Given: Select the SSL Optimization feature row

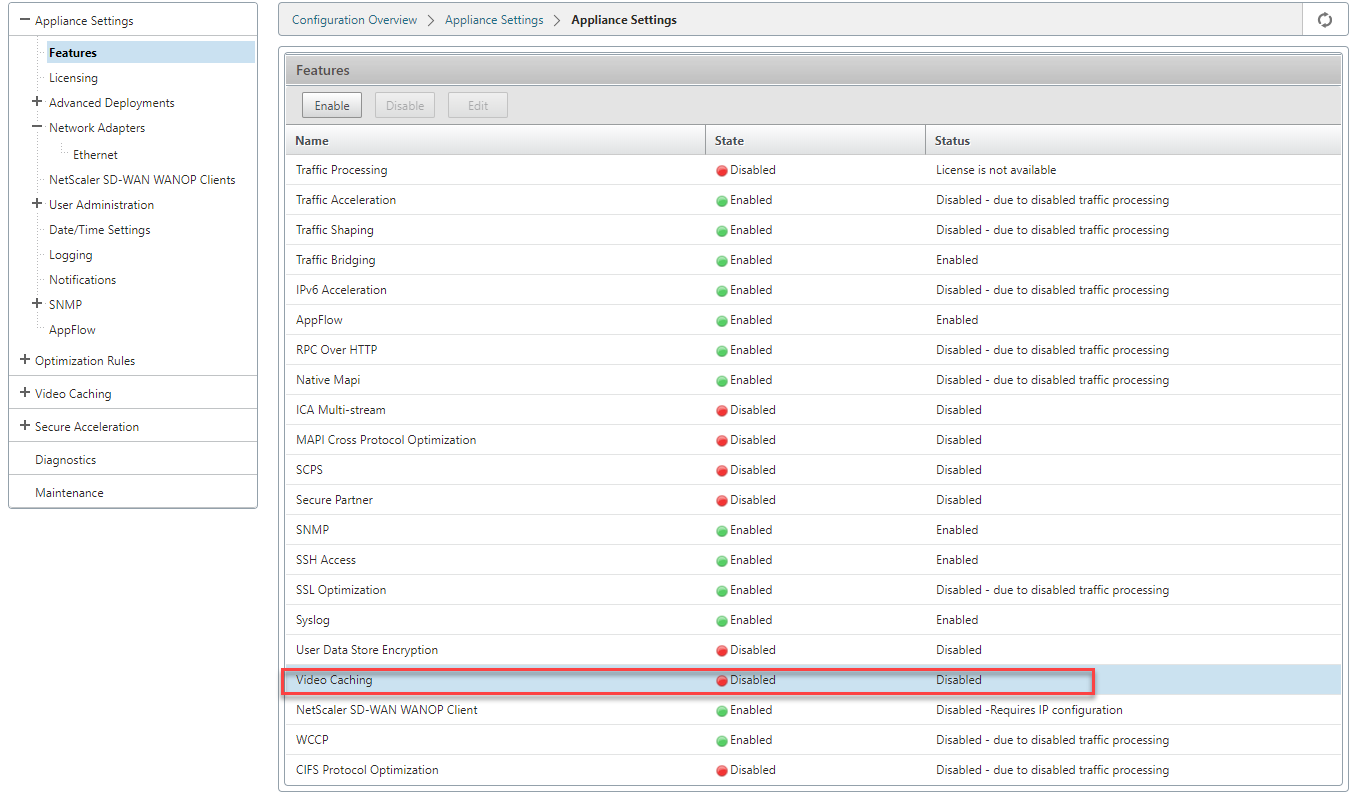Looking at the screenshot, I should [x=812, y=590].
